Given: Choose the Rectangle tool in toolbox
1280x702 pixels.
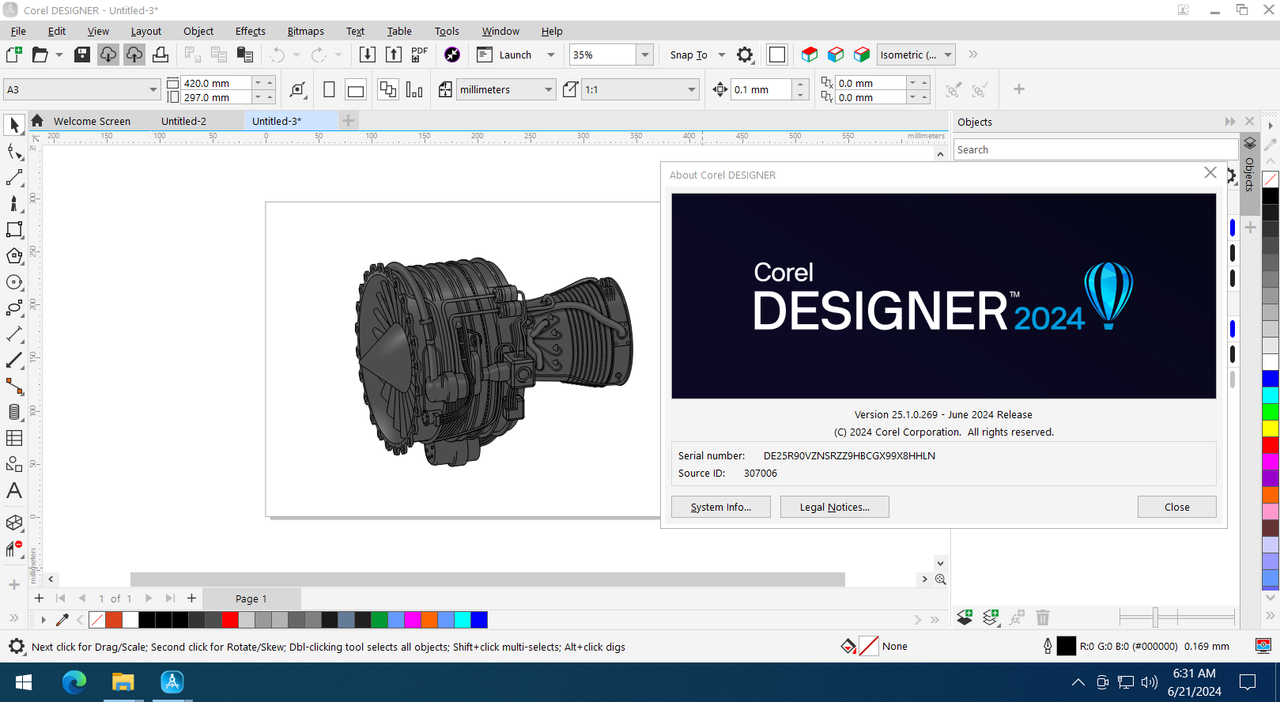Looking at the screenshot, I should coord(14,229).
